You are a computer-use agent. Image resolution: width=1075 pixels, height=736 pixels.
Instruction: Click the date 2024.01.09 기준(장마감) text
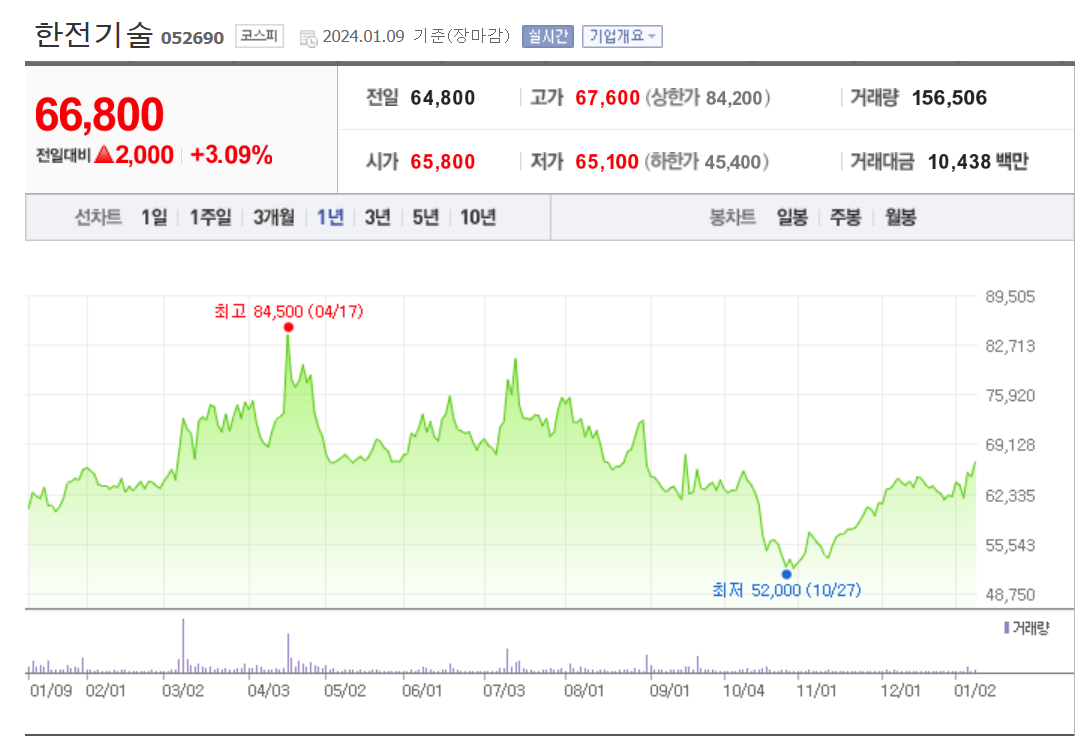click(417, 36)
